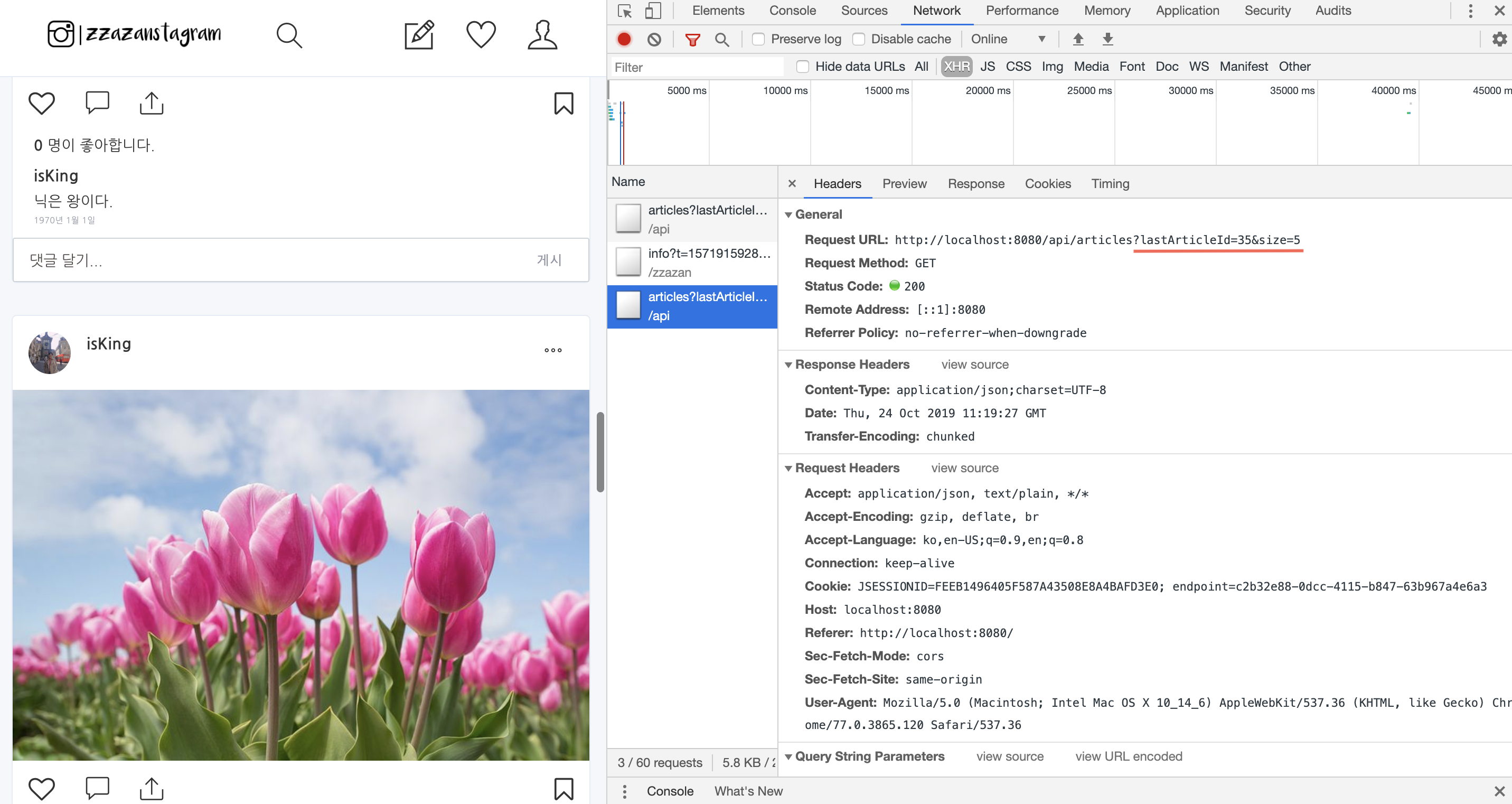Click the 게시 post comment button
This screenshot has width=1512, height=804.
[x=549, y=259]
